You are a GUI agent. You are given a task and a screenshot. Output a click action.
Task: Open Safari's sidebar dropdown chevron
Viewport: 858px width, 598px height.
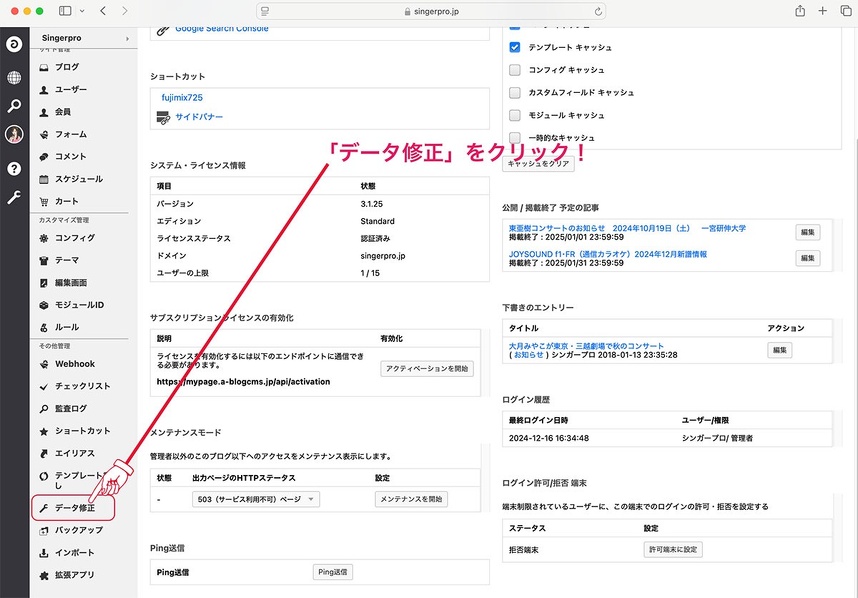pyautogui.click(x=81, y=11)
